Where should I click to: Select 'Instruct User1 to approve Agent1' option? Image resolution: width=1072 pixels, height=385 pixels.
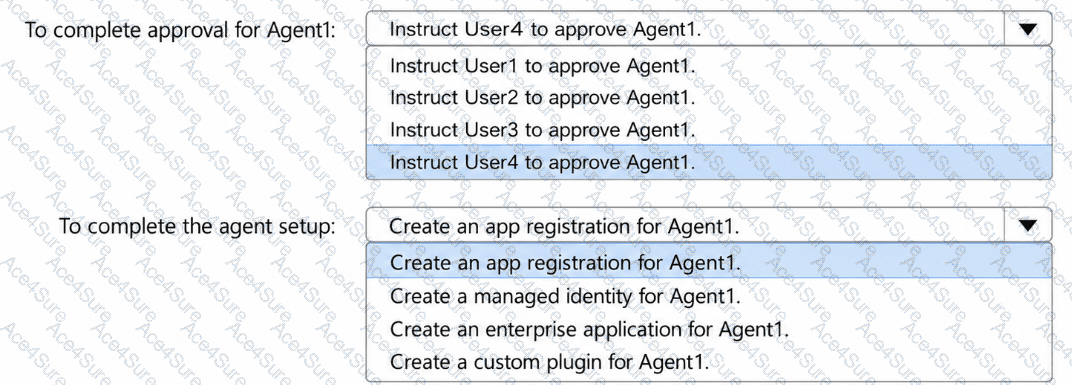pos(709,67)
